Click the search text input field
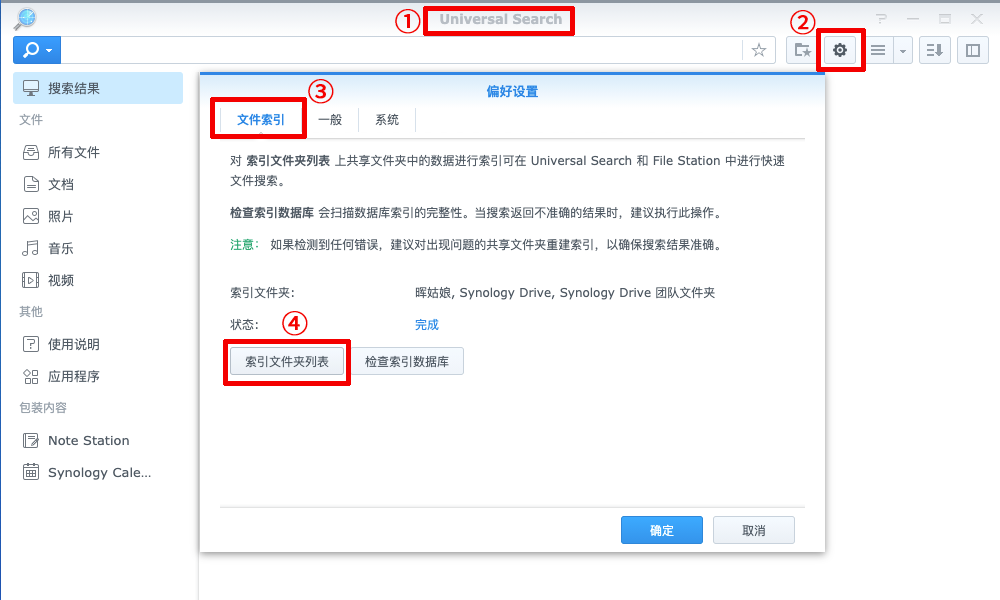 (402, 50)
